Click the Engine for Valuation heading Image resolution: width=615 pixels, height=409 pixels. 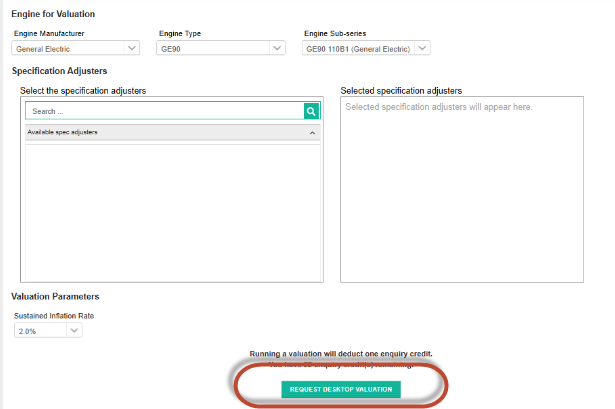coord(53,12)
